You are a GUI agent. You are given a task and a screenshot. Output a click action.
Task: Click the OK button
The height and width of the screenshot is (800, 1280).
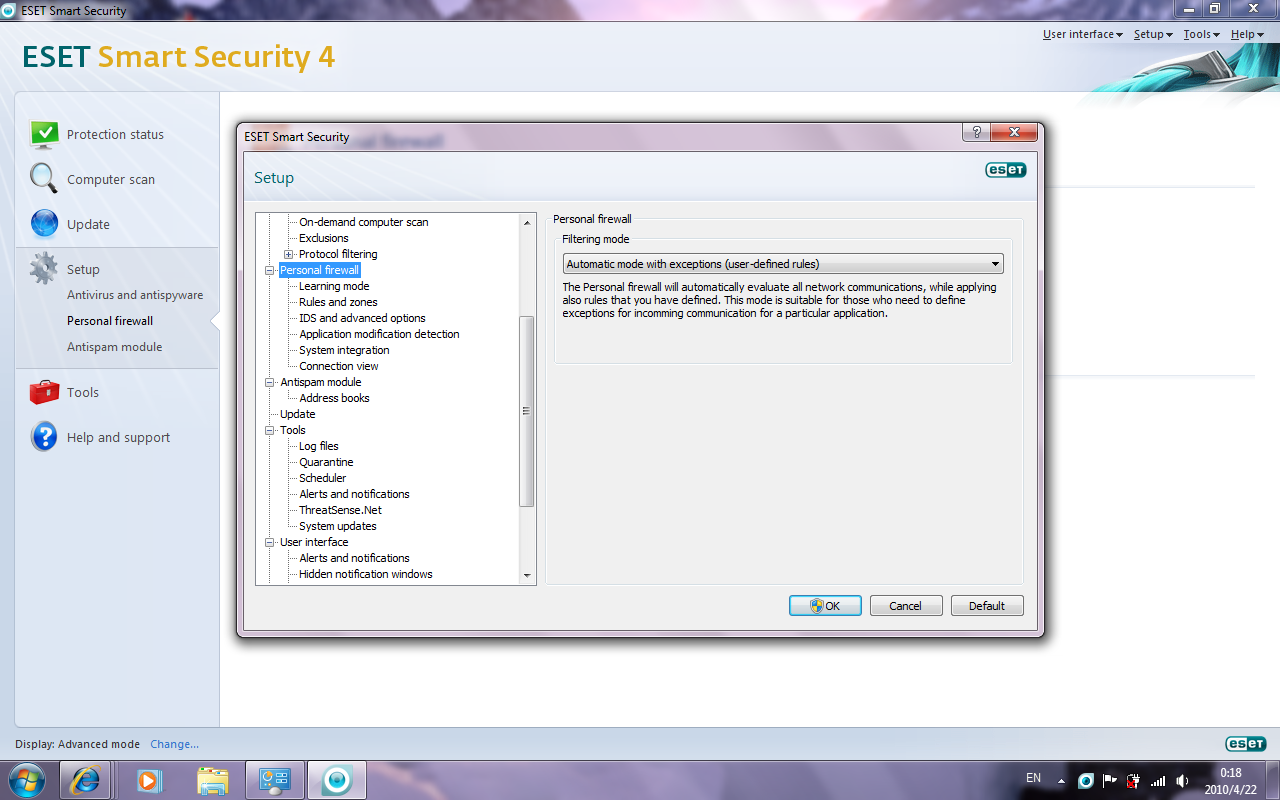[x=825, y=606]
